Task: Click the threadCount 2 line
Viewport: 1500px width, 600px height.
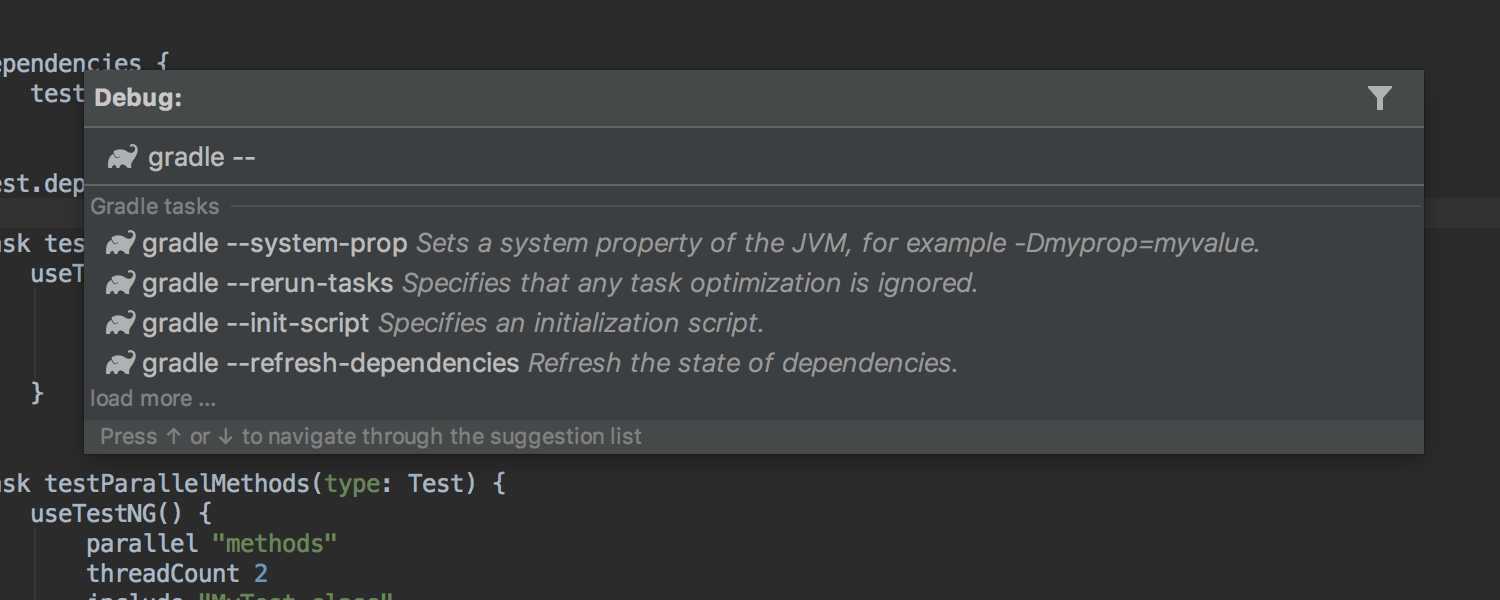Action: [177, 574]
